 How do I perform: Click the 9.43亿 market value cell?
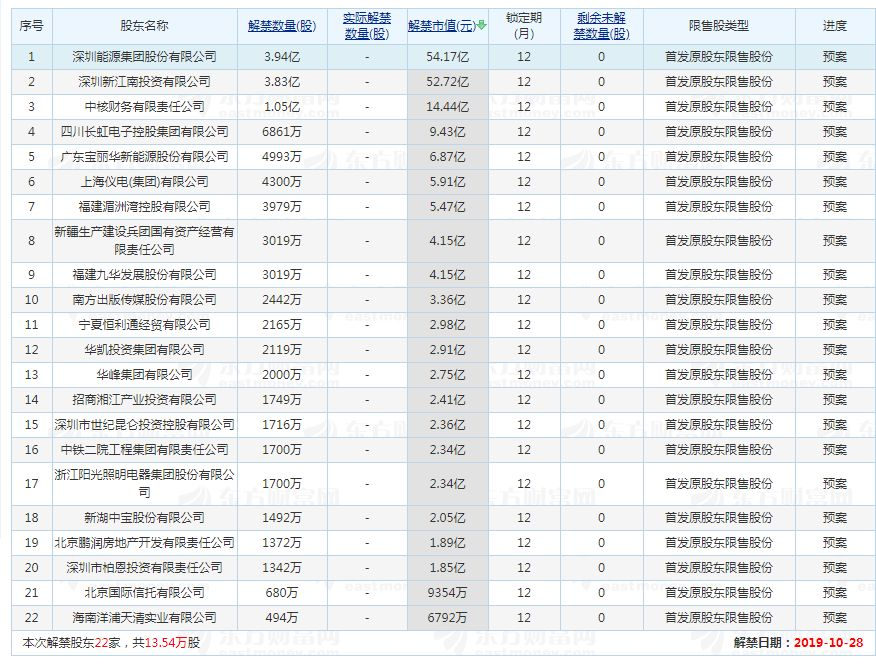(447, 132)
